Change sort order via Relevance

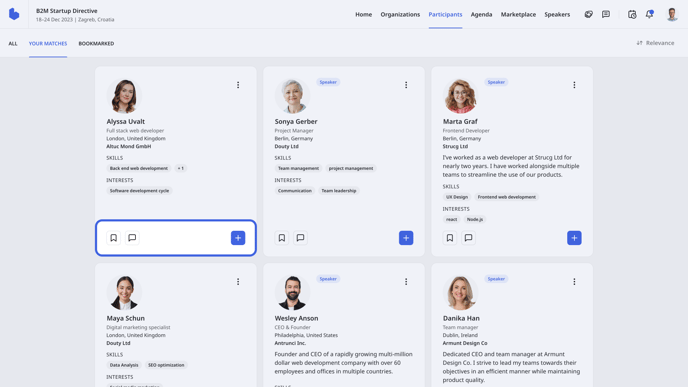(x=655, y=43)
